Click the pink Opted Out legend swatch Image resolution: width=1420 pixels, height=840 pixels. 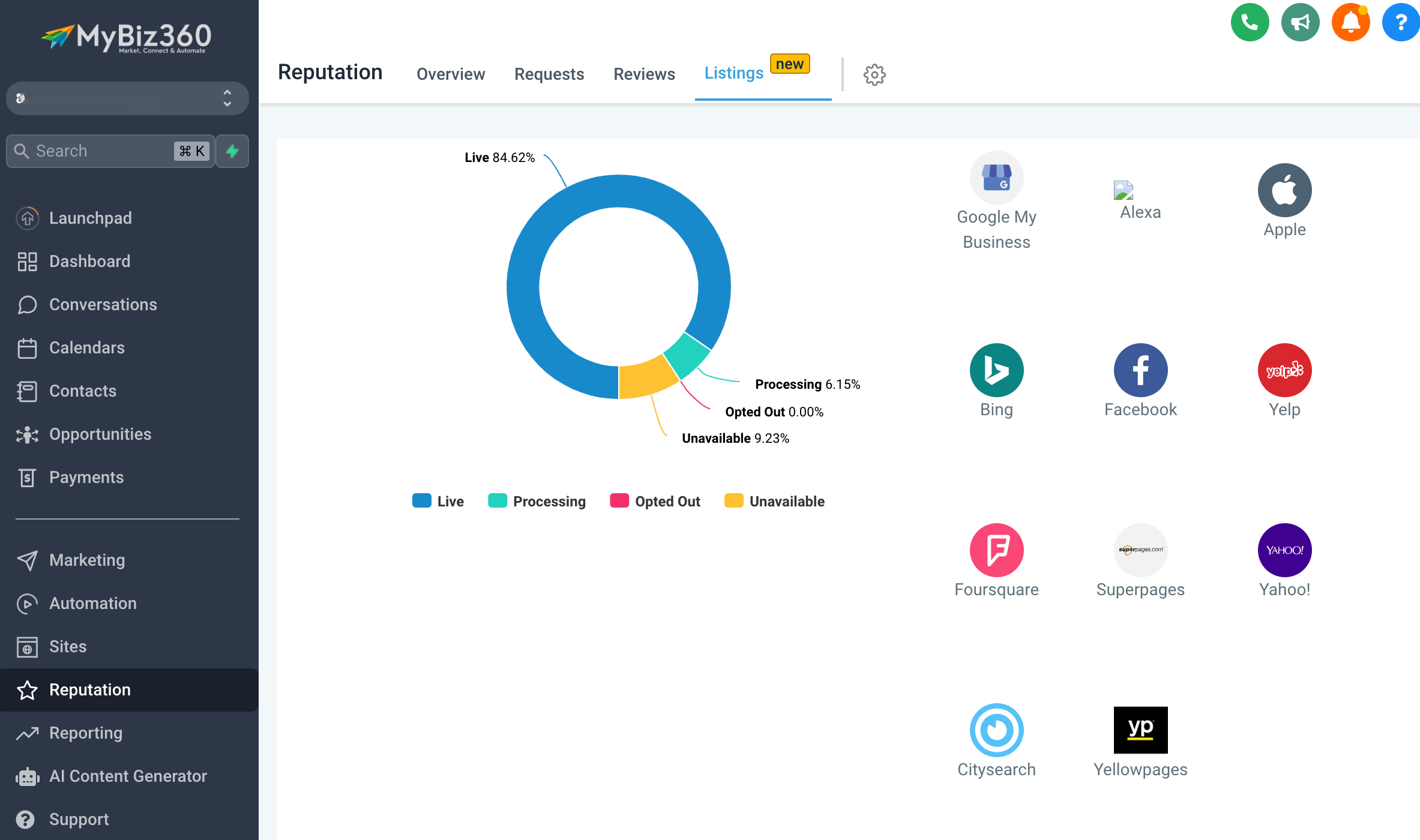[x=619, y=501]
